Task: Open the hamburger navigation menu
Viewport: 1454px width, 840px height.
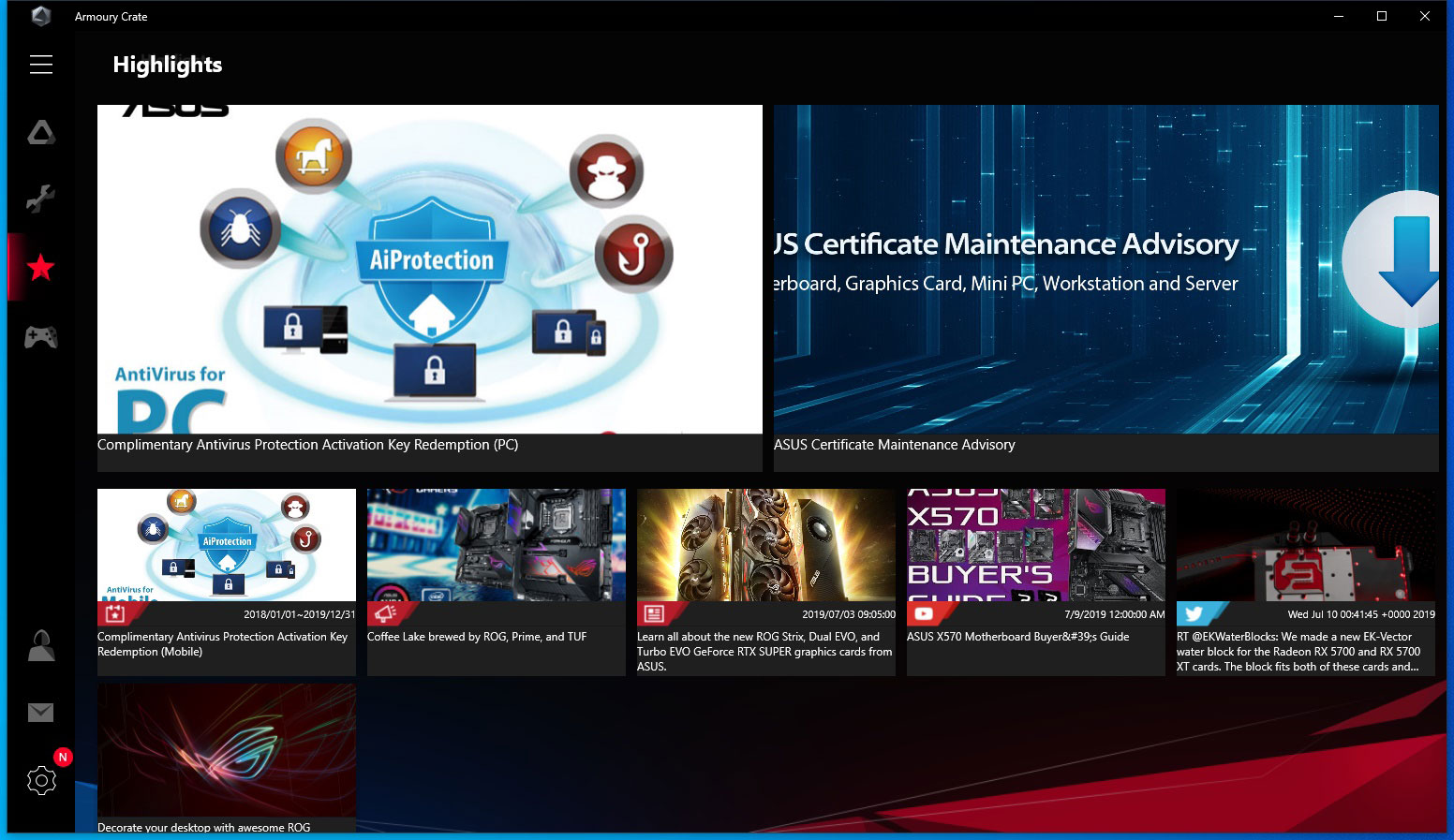Action: coord(41,65)
